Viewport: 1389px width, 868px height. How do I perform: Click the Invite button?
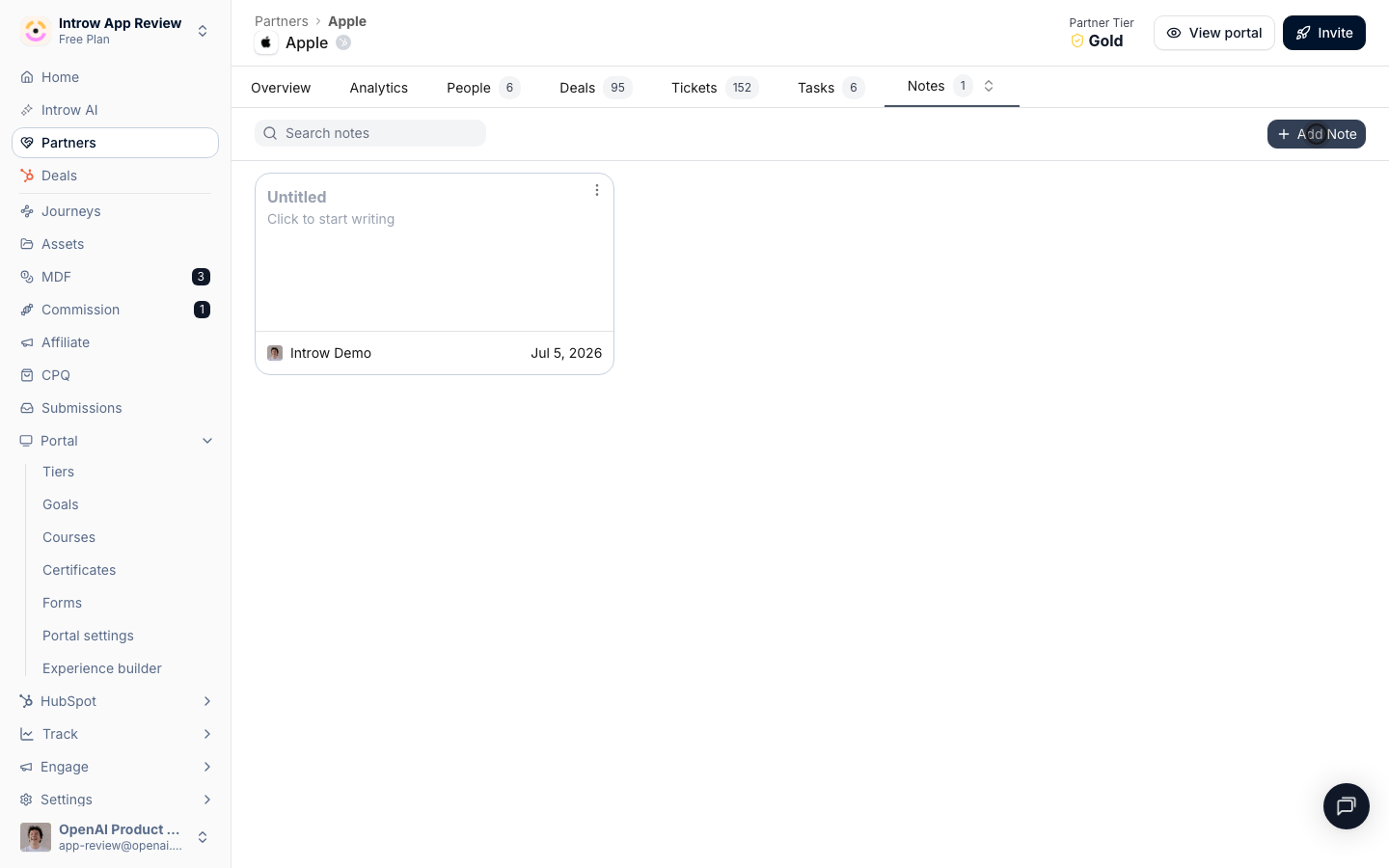1324,33
